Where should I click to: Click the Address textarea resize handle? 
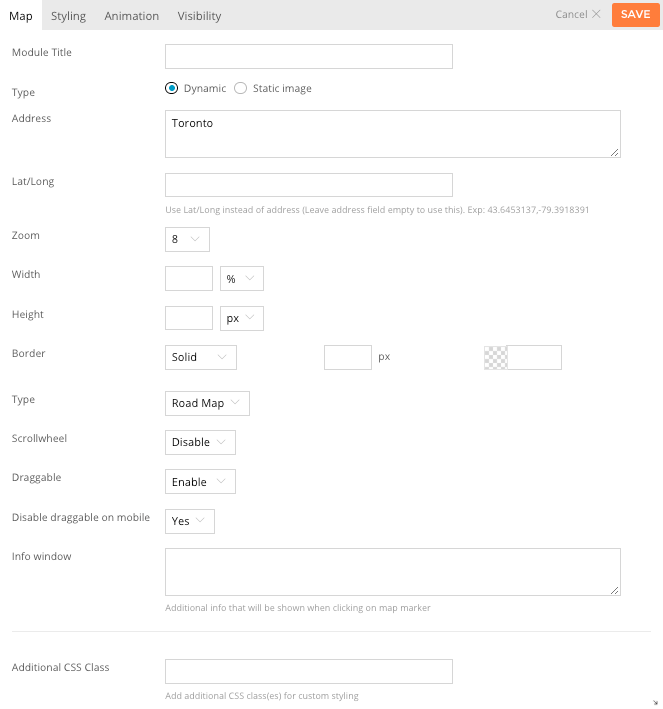click(x=615, y=152)
